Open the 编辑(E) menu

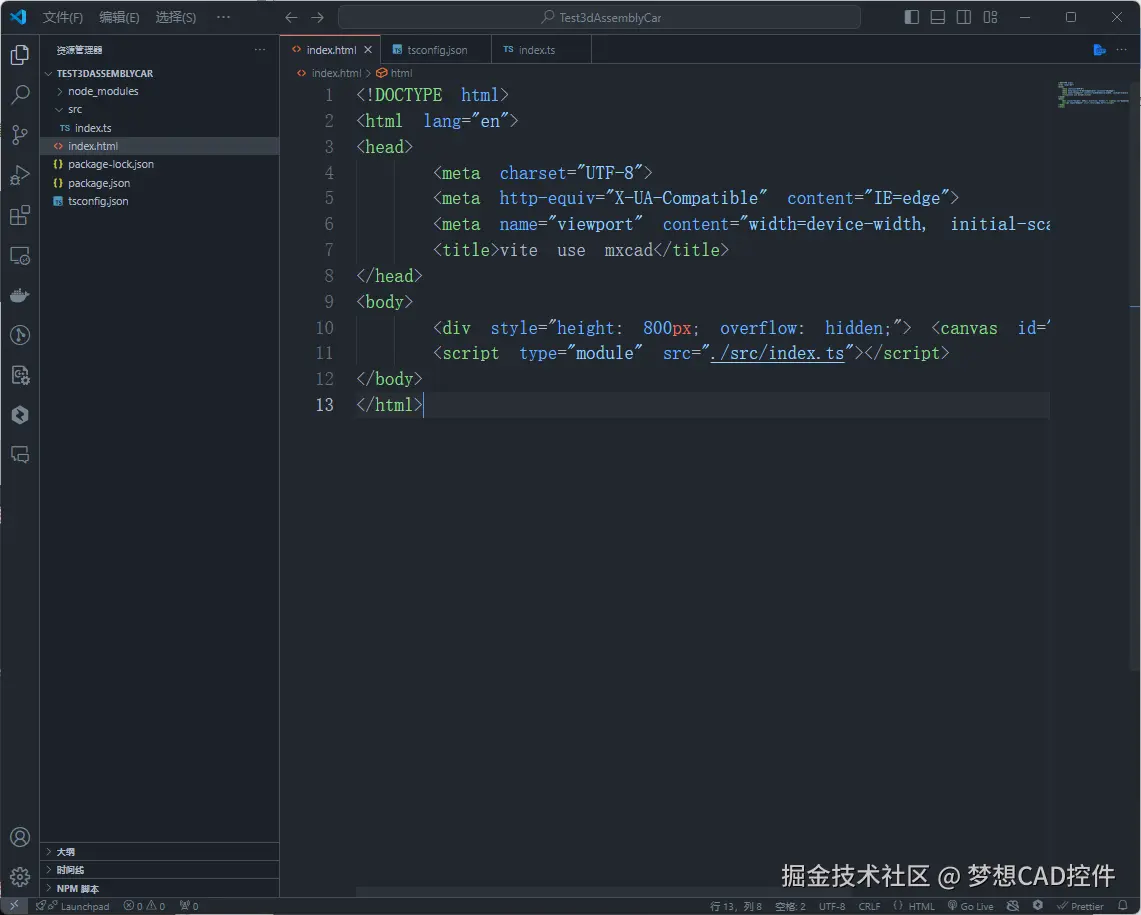coord(119,17)
